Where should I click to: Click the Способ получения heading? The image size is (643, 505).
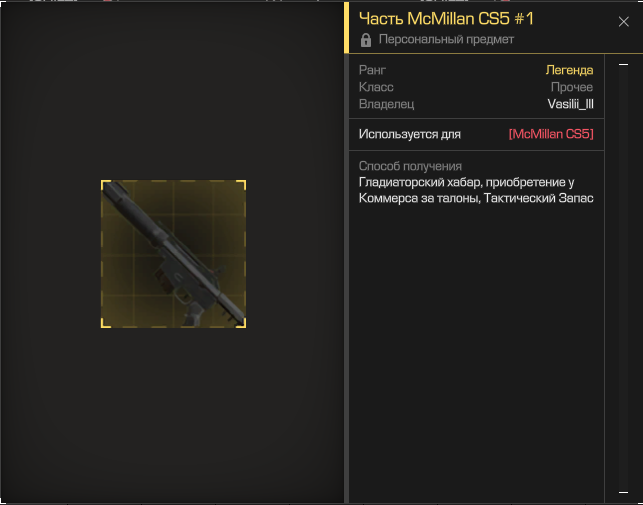(410, 166)
